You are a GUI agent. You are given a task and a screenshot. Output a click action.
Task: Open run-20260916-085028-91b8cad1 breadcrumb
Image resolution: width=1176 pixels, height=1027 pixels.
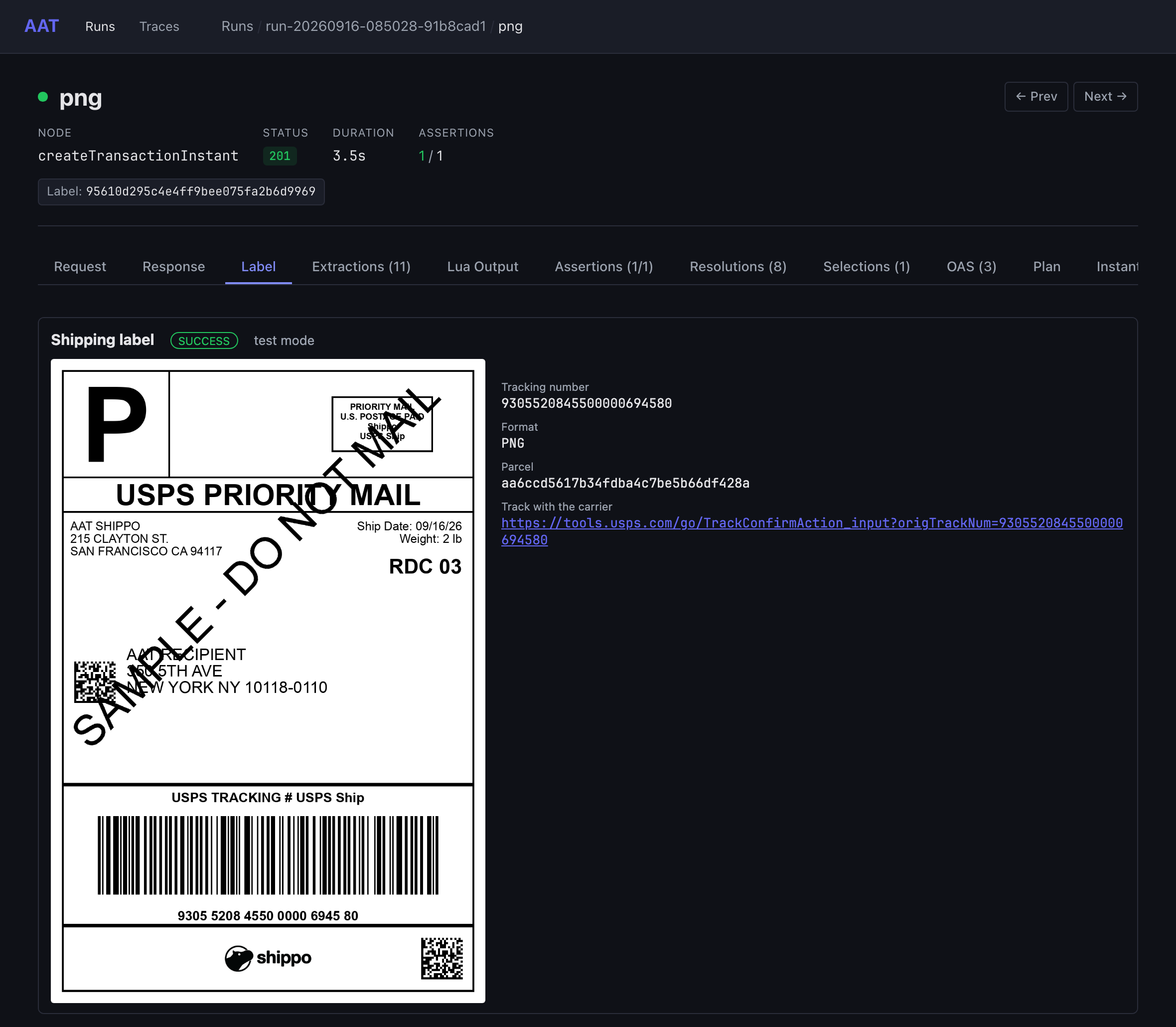[x=375, y=26]
